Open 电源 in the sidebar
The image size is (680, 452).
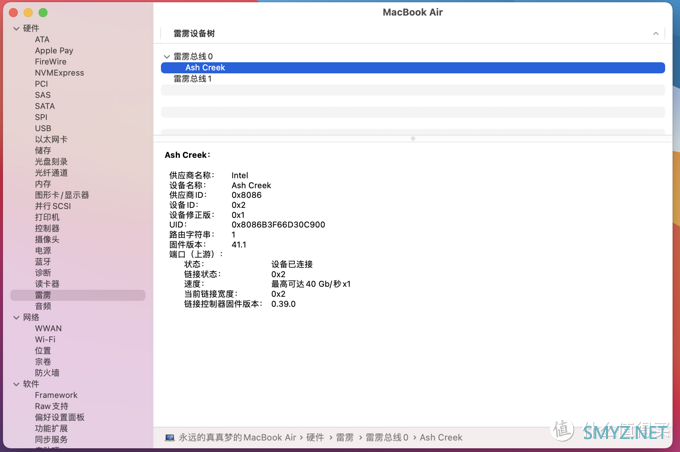[x=43, y=251]
